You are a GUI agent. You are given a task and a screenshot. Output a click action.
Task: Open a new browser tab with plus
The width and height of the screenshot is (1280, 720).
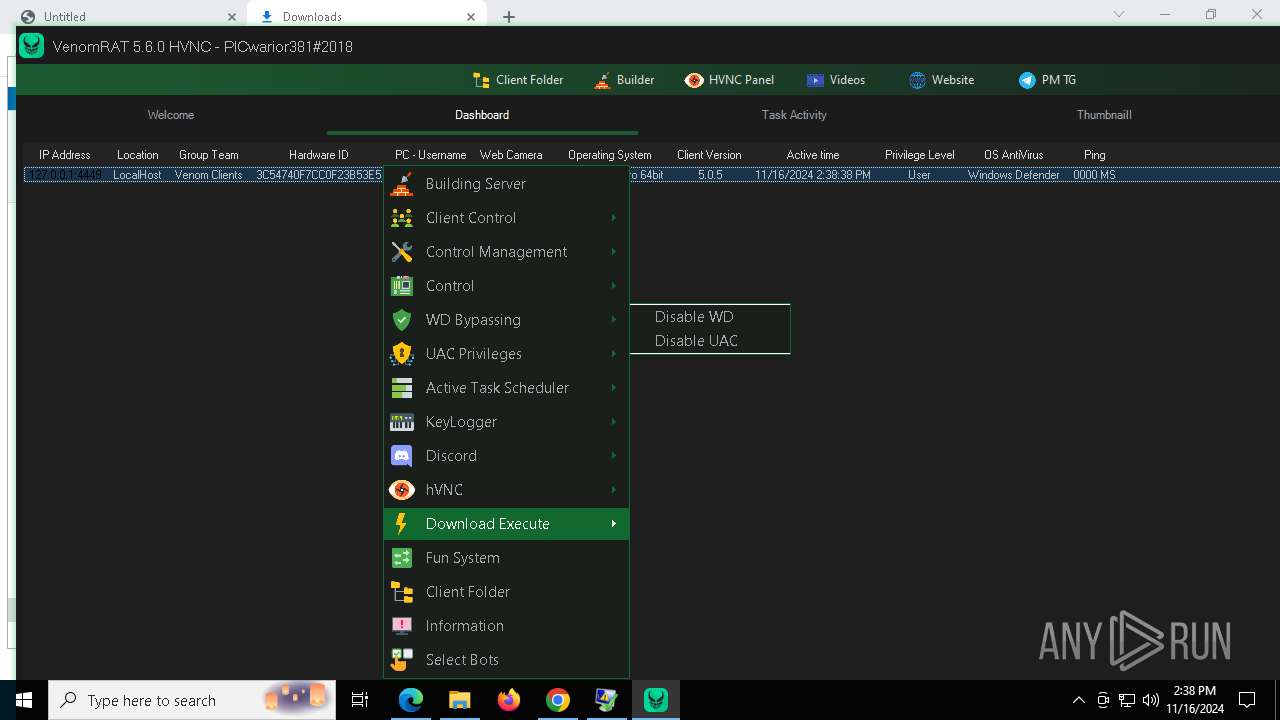(x=509, y=17)
